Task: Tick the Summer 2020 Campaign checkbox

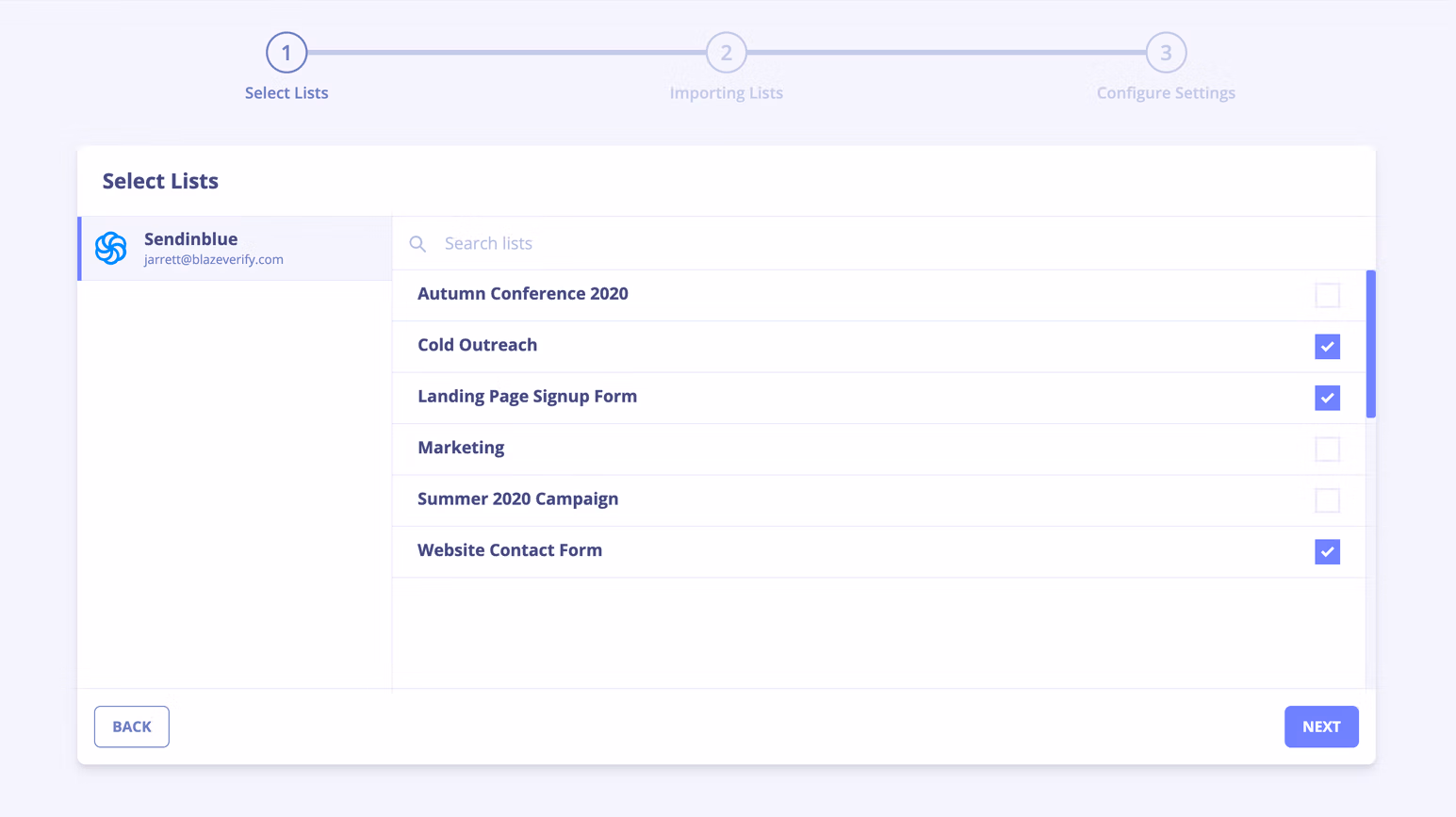Action: [x=1327, y=500]
